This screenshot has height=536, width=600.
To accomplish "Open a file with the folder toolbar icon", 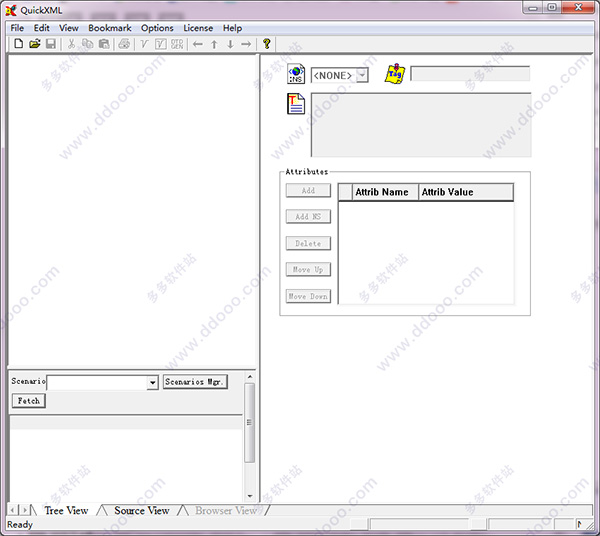I will (x=34, y=44).
